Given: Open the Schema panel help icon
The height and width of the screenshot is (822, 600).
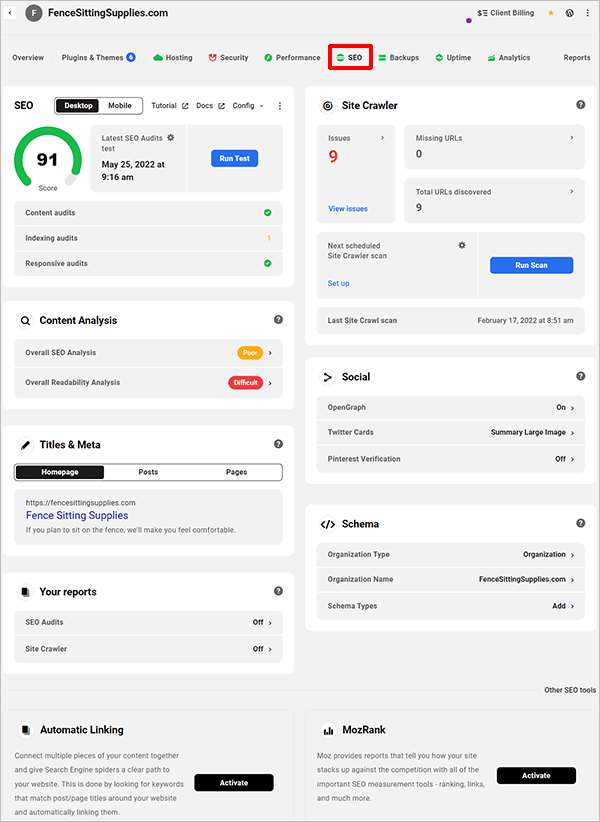Looking at the screenshot, I should pos(581,523).
